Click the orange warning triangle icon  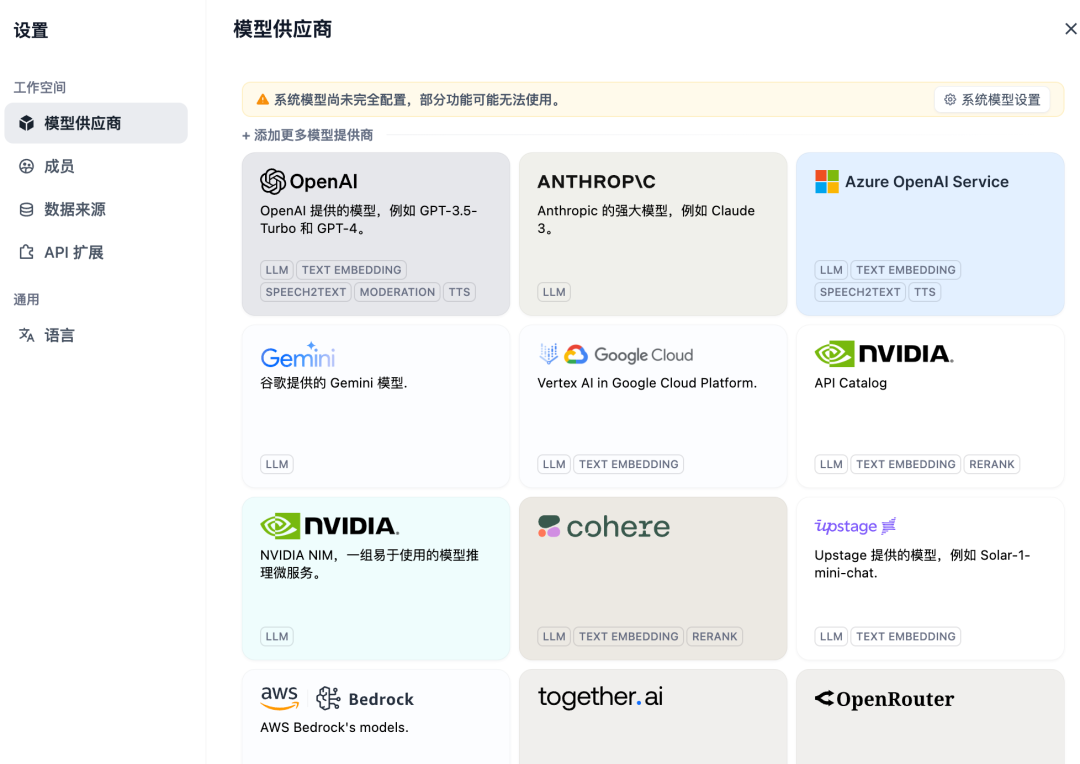262,100
